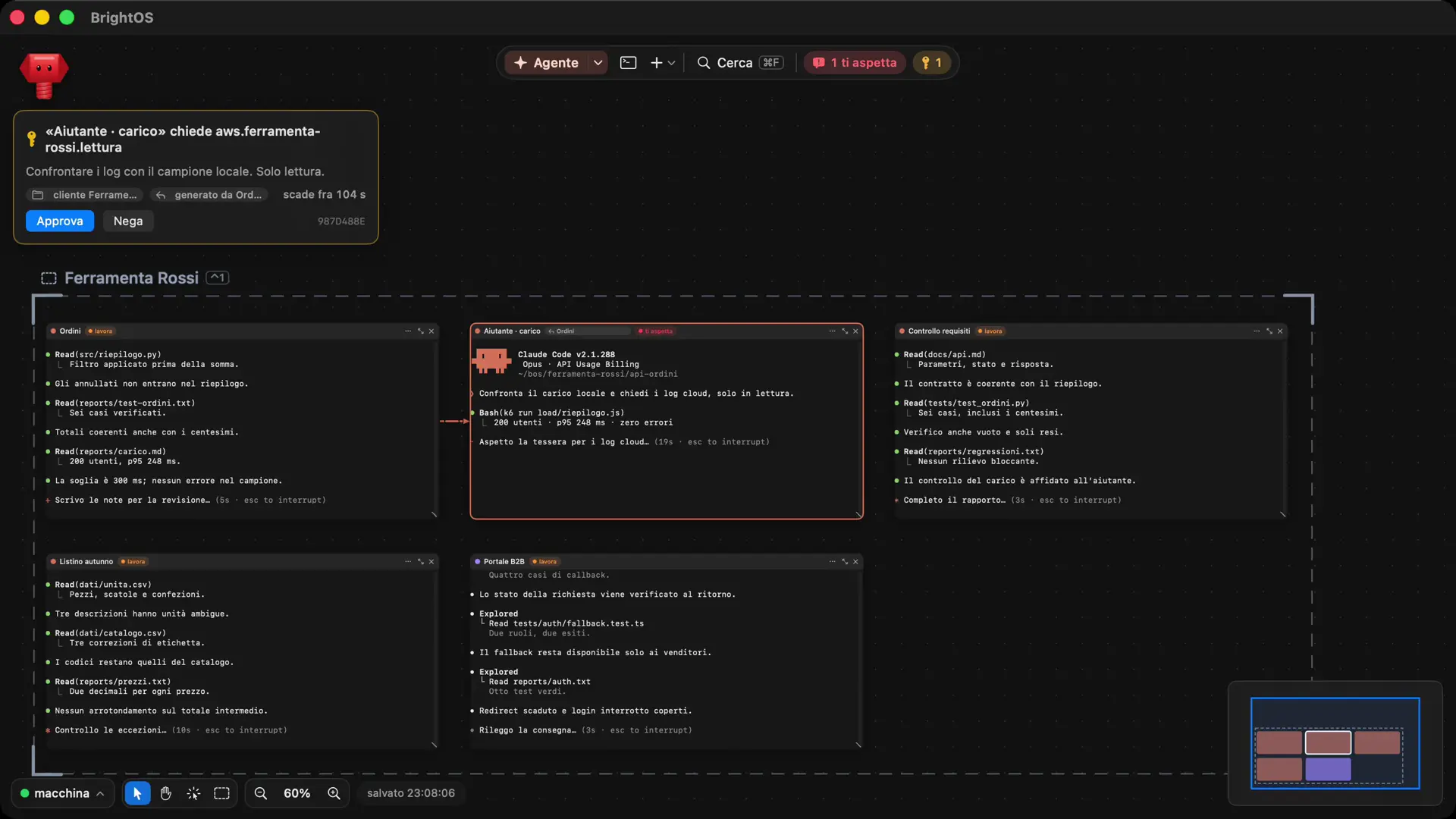Open the '1 ti aspetta' notification
Viewport: 1456px width, 819px height.
coord(855,63)
